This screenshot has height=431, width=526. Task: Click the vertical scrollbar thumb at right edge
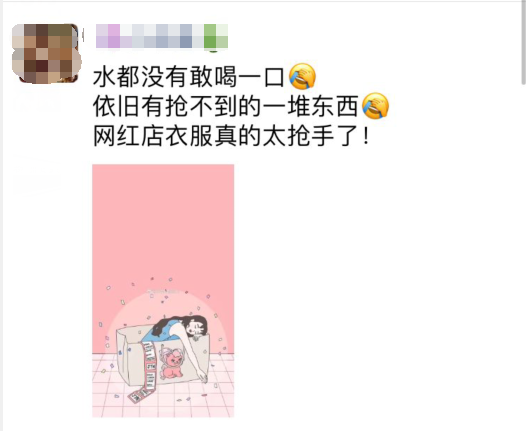pyautogui.click(x=523, y=42)
